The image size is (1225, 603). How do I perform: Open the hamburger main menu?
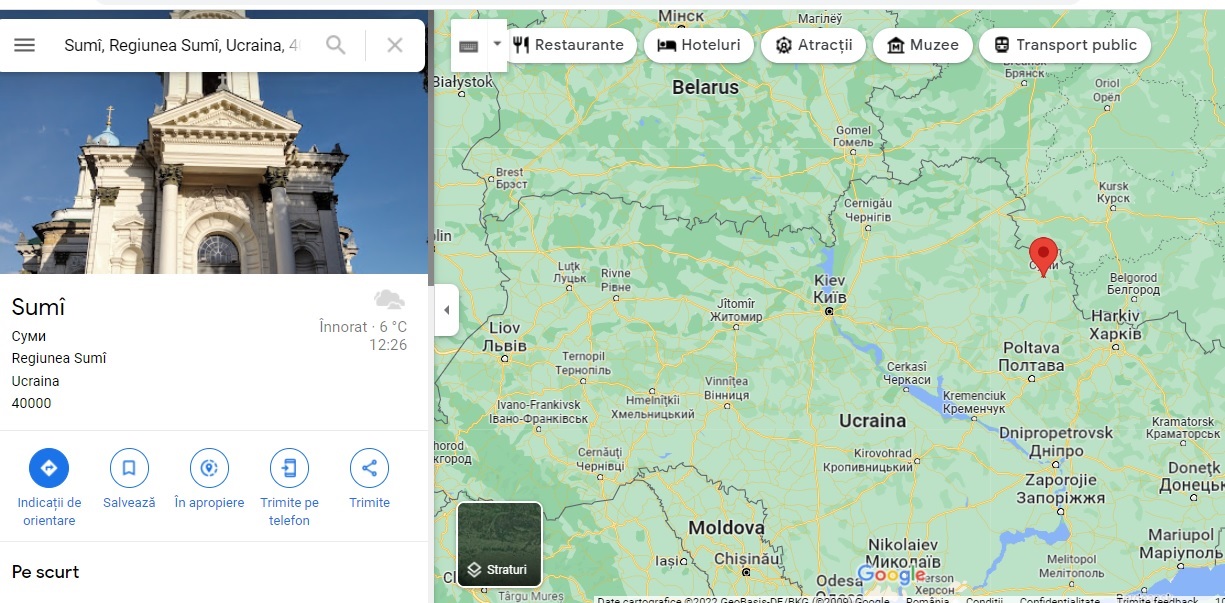coord(24,45)
